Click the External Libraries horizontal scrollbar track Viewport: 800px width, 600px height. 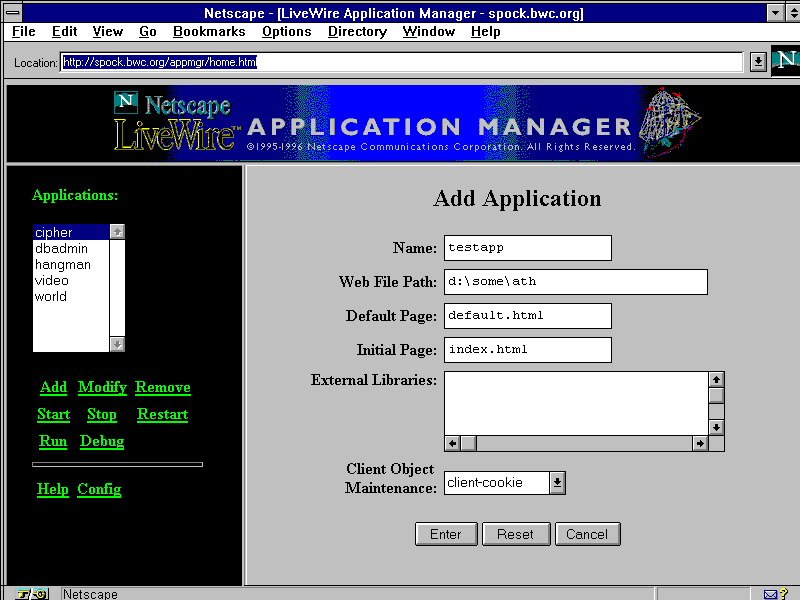tap(590, 443)
